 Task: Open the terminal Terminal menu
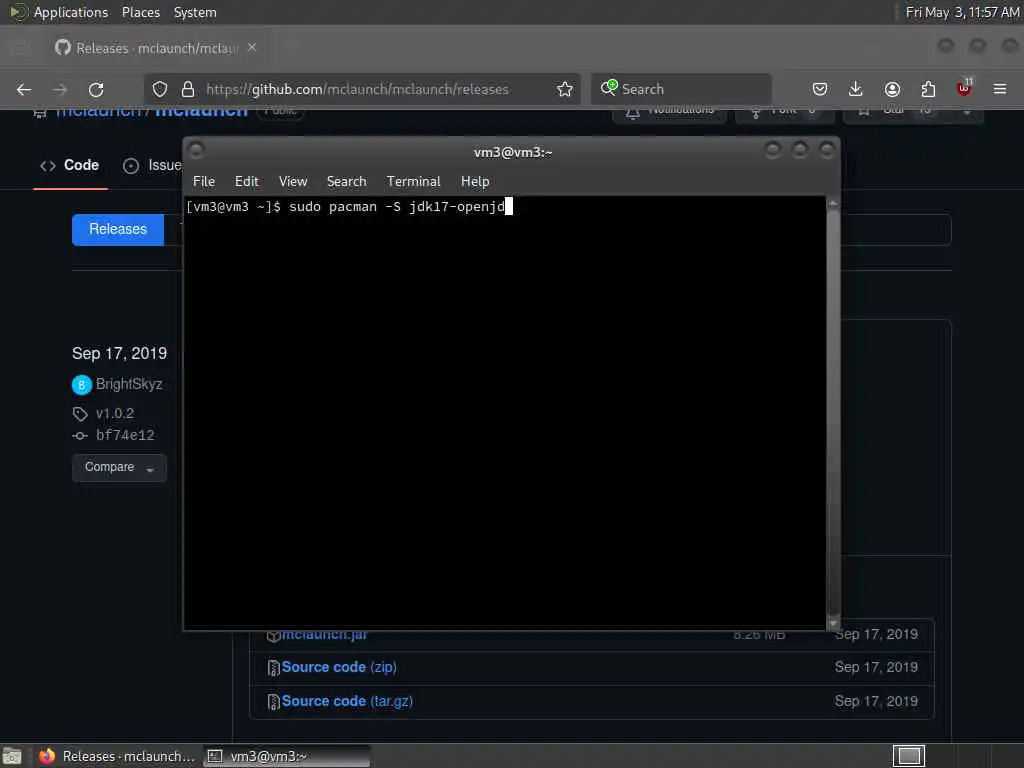413,182
